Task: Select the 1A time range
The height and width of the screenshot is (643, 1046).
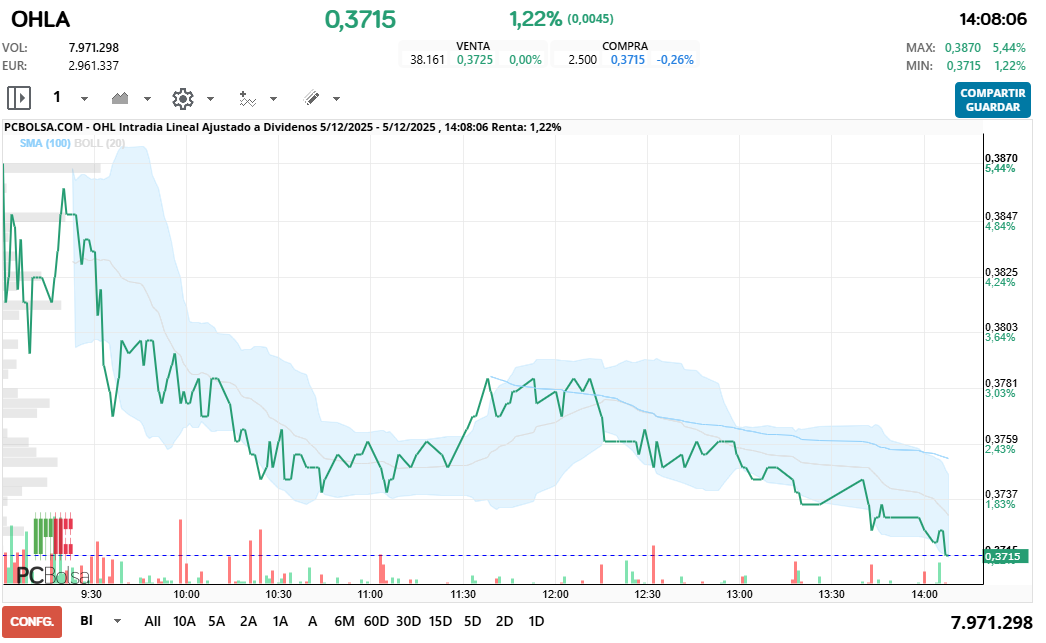Action: click(280, 621)
